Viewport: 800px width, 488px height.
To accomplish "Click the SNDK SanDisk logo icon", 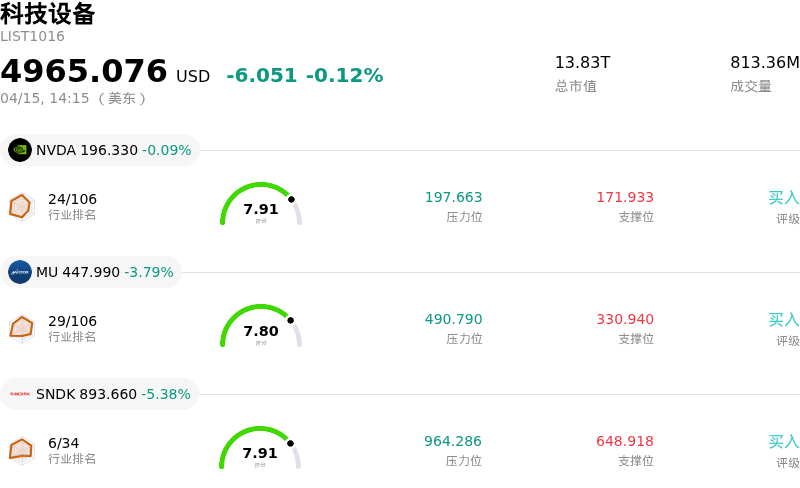I will (20, 394).
